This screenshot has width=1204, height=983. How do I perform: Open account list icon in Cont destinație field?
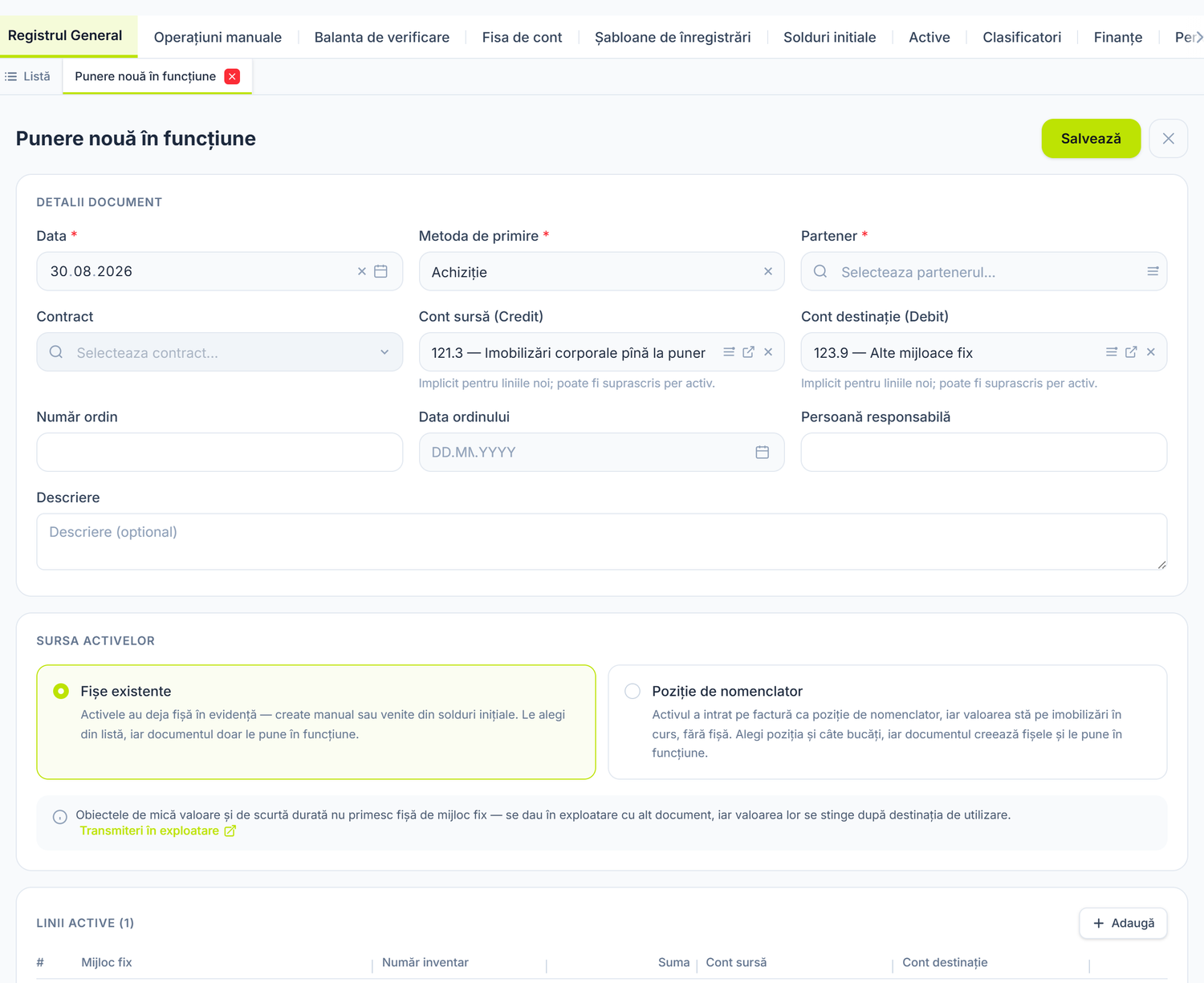pyautogui.click(x=1112, y=352)
